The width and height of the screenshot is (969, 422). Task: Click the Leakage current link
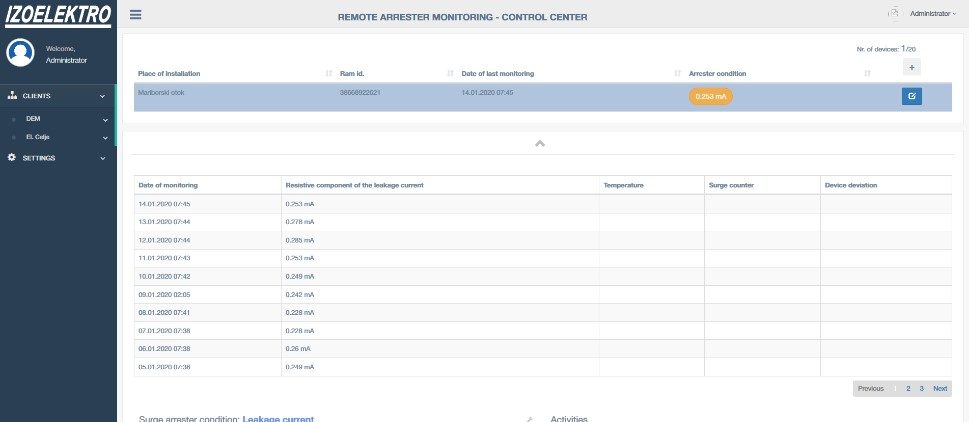(278, 419)
